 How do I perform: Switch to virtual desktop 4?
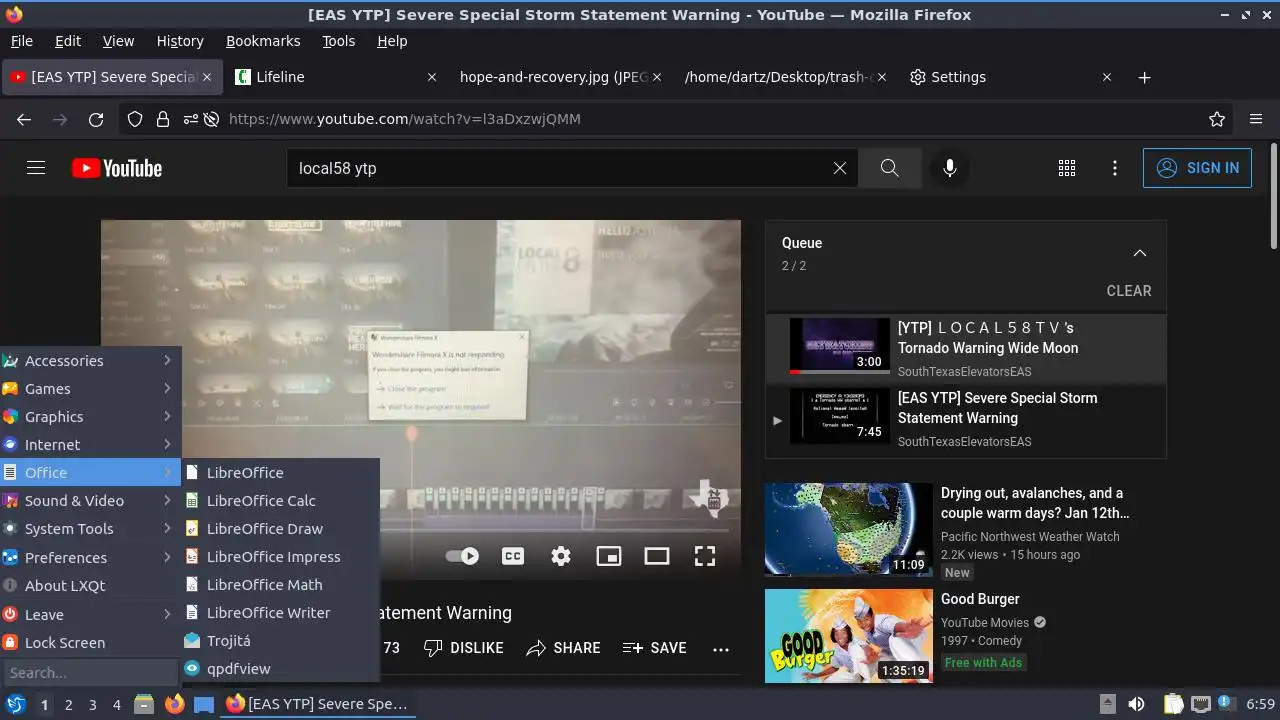click(x=116, y=704)
